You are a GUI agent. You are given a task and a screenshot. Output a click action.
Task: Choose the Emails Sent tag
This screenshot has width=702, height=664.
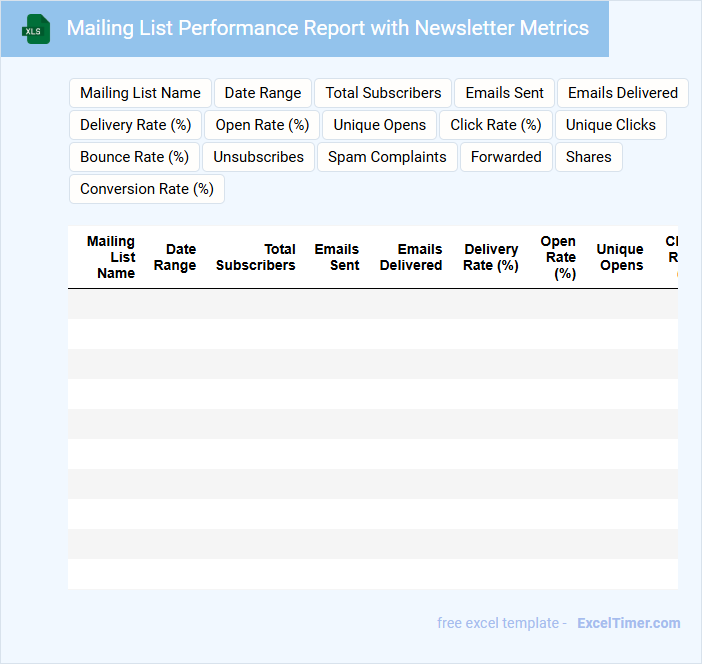click(x=504, y=93)
